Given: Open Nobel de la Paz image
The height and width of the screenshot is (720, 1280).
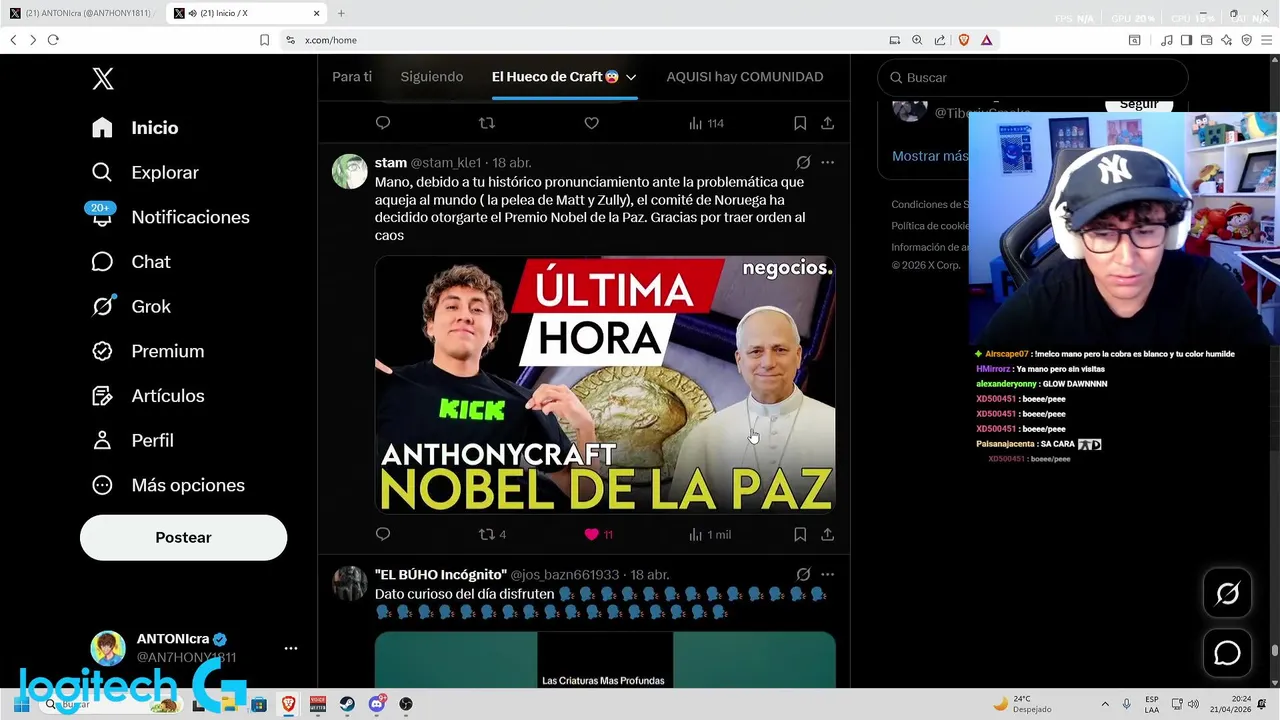Looking at the screenshot, I should (x=605, y=385).
